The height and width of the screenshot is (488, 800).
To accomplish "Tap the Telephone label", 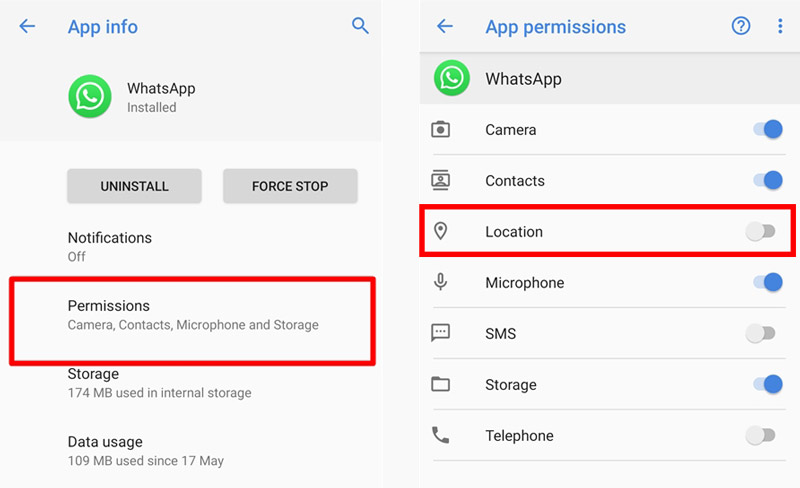I will [519, 436].
